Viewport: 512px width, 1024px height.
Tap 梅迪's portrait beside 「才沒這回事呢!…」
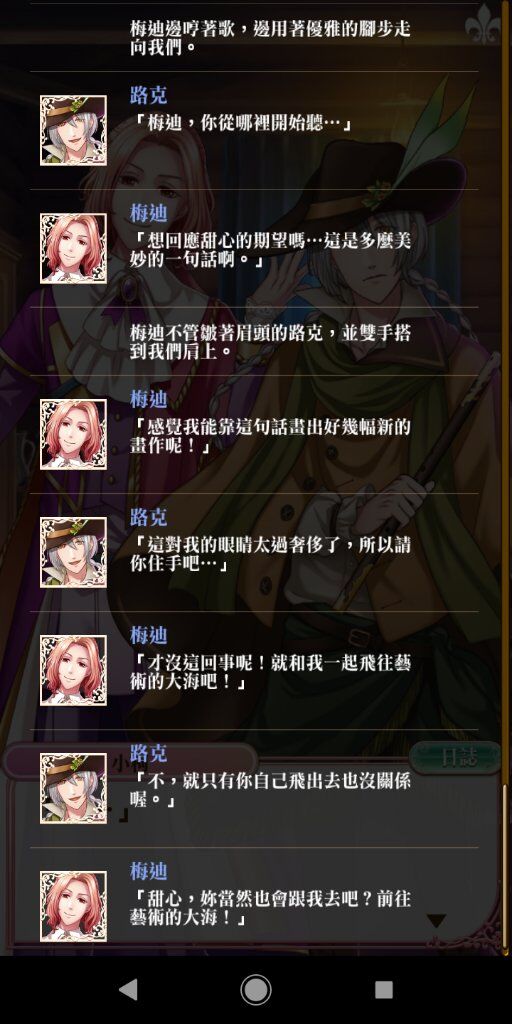tap(73, 671)
